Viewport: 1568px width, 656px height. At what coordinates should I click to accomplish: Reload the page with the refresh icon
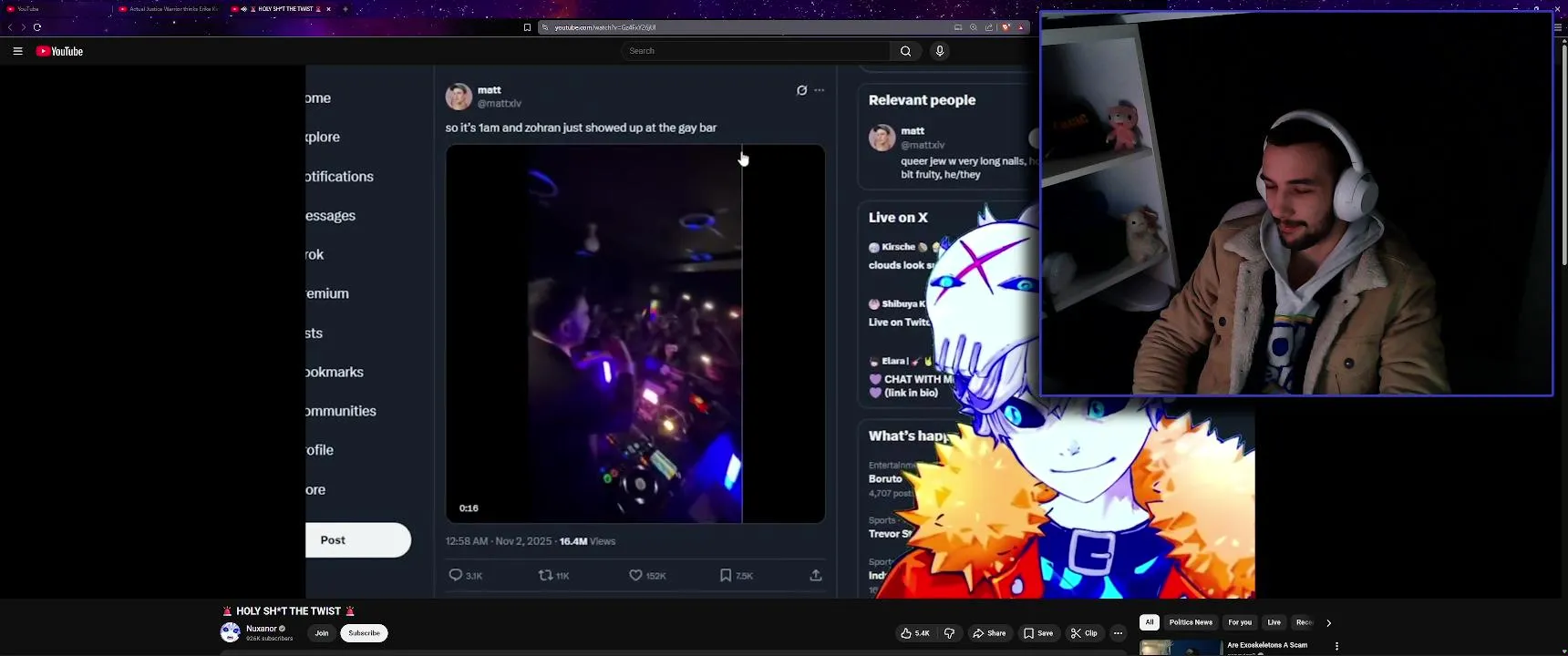[37, 27]
